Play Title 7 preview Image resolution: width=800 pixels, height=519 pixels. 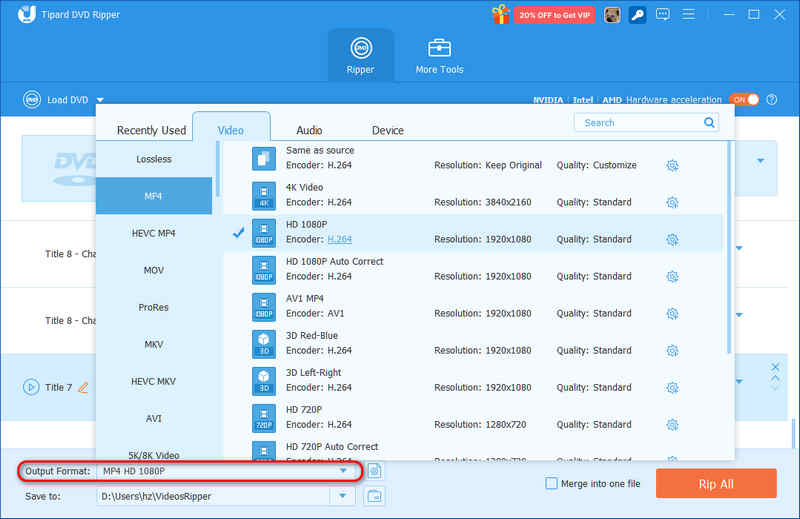click(31, 387)
